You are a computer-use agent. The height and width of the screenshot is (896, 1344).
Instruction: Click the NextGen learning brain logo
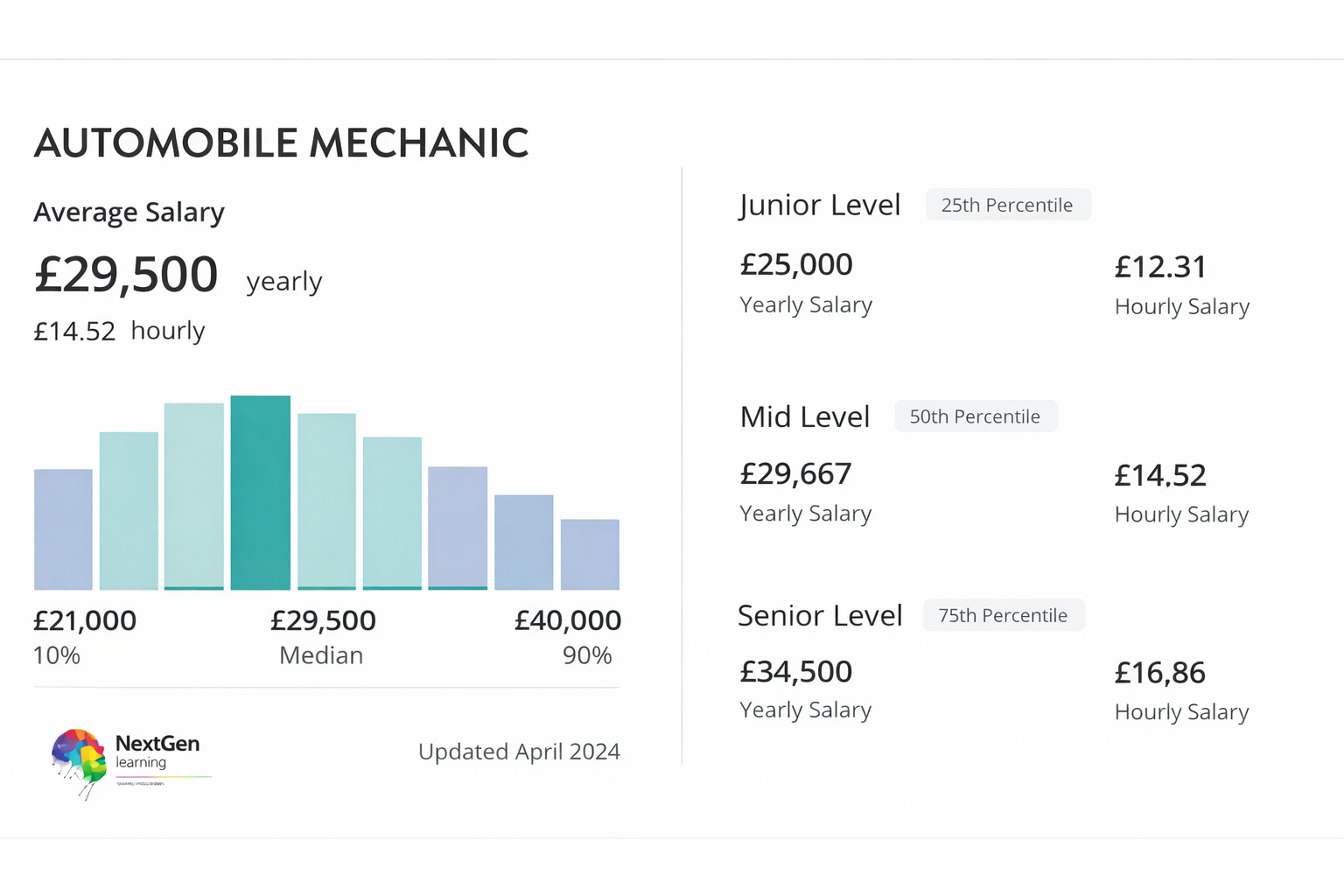(79, 763)
